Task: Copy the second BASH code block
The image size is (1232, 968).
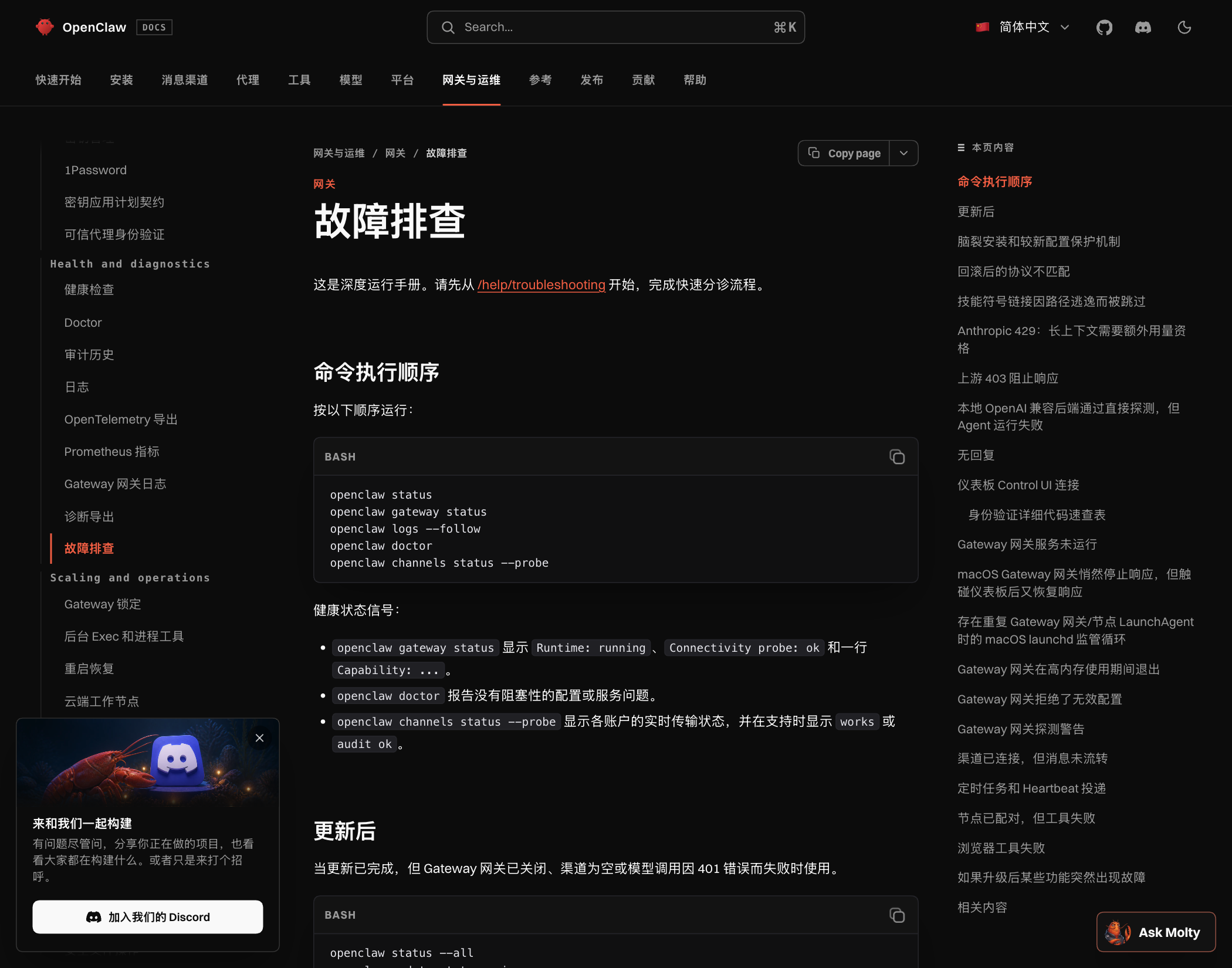Action: pos(896,915)
